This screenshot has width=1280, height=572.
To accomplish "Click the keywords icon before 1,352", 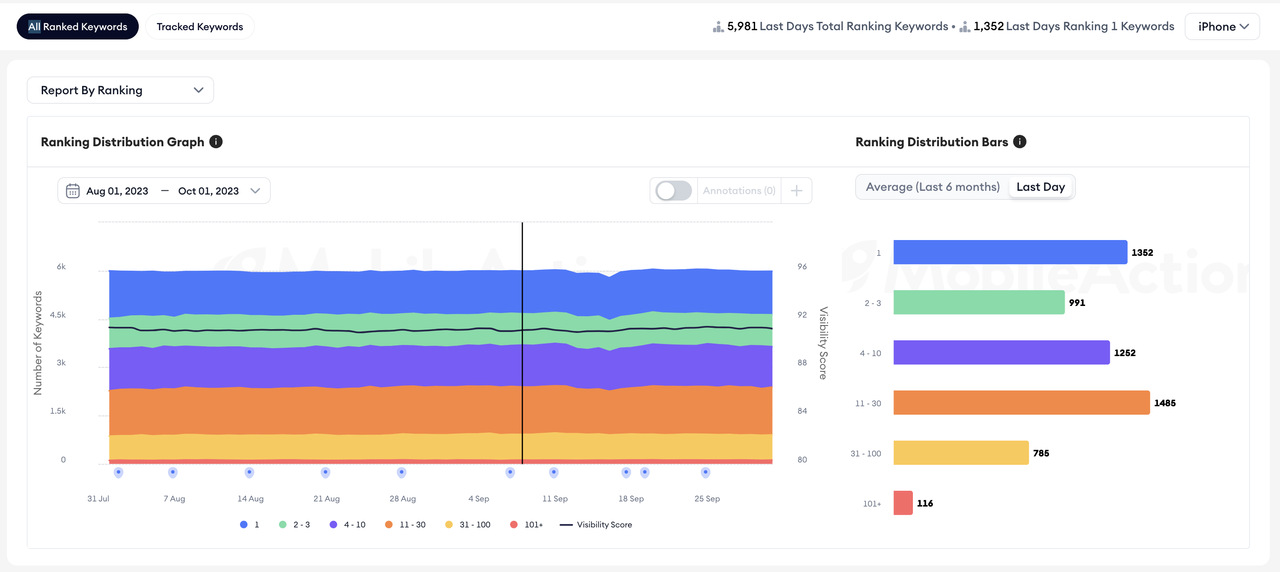I will (964, 27).
